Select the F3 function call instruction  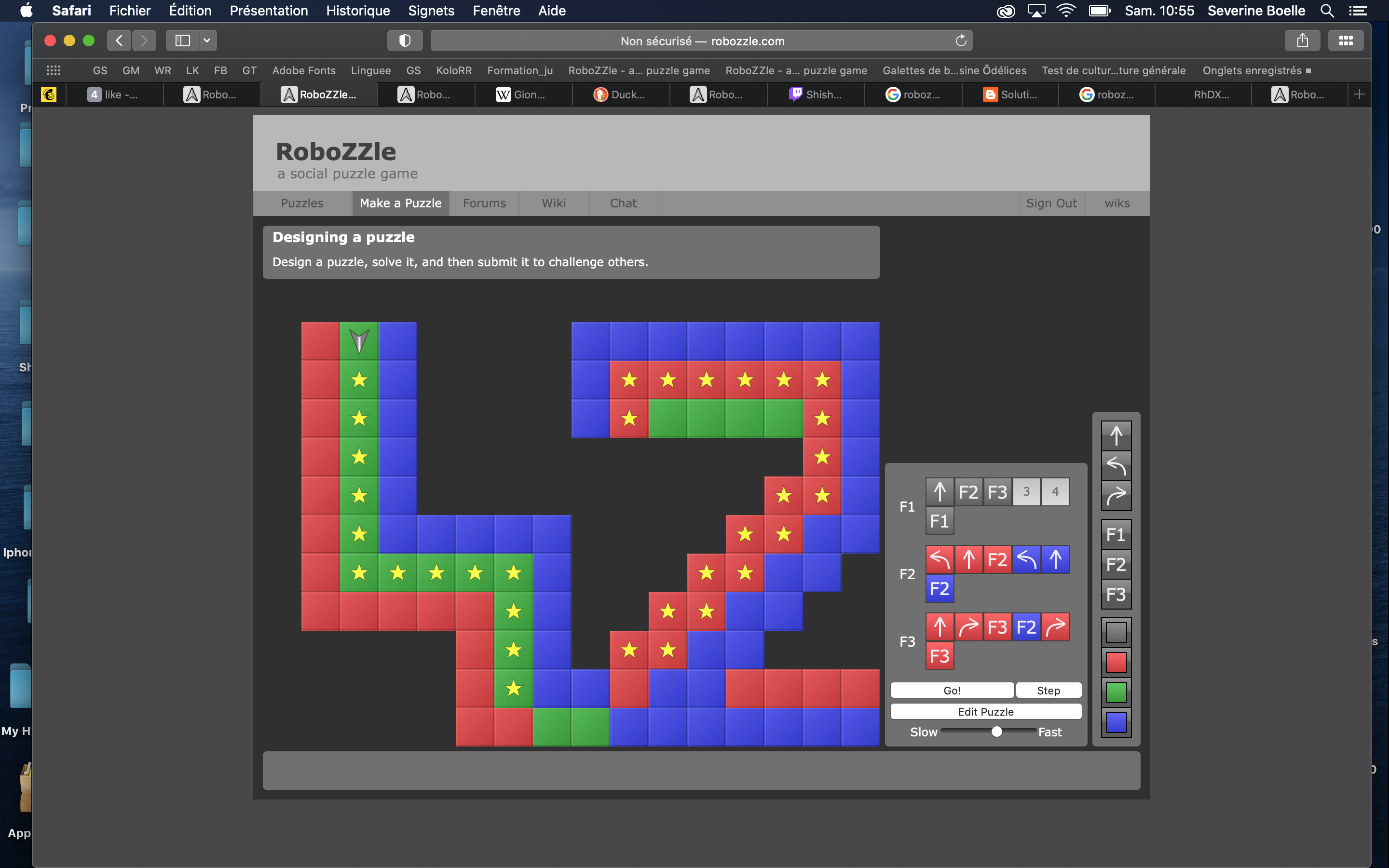[x=1116, y=595]
